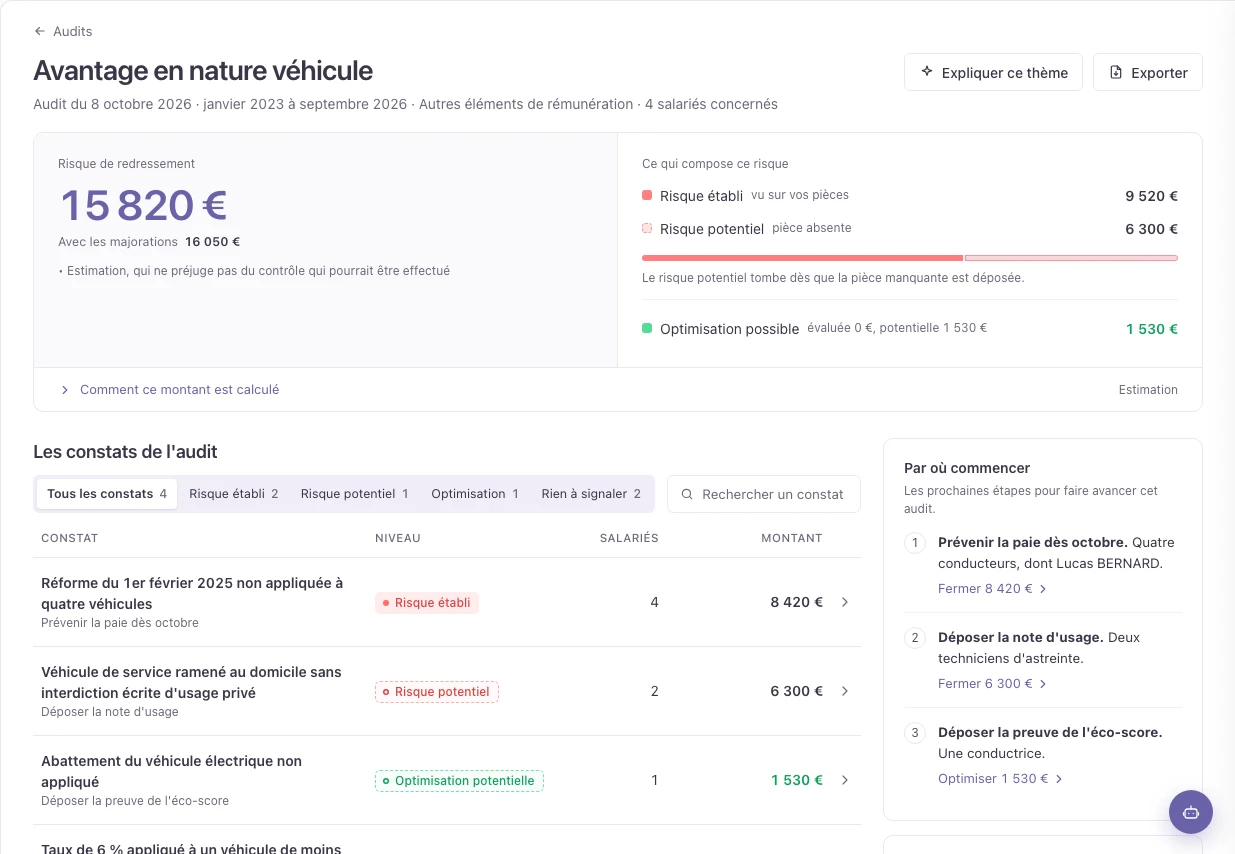Click Déposer la preuve de l'éco-score step
Screen dimensions: 1235x854
1050,732
